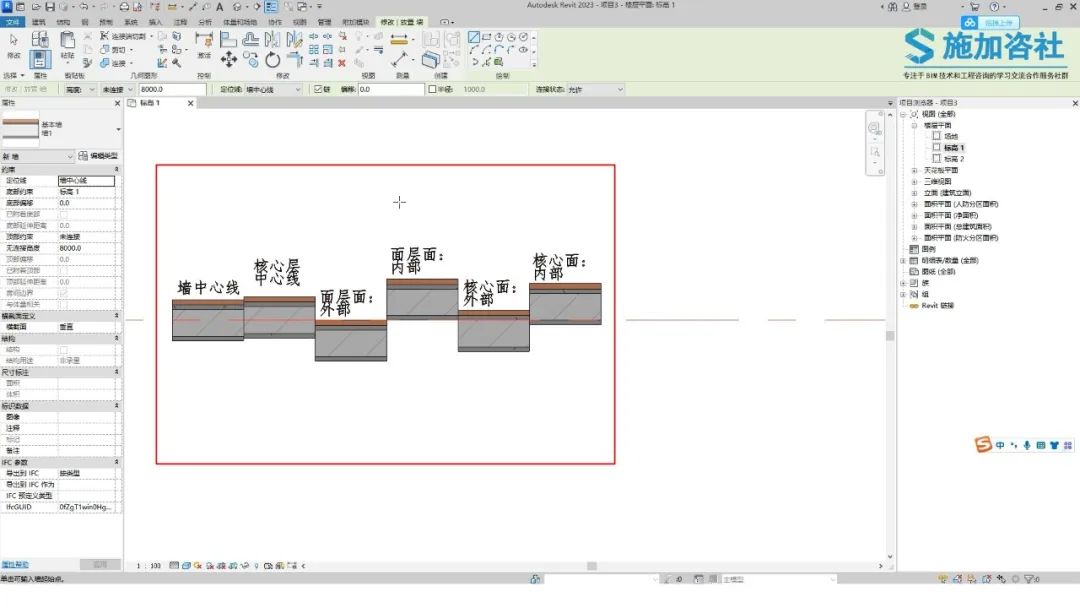Select the Modify arrow tool
This screenshot has height=608, width=1080.
[x=14, y=40]
